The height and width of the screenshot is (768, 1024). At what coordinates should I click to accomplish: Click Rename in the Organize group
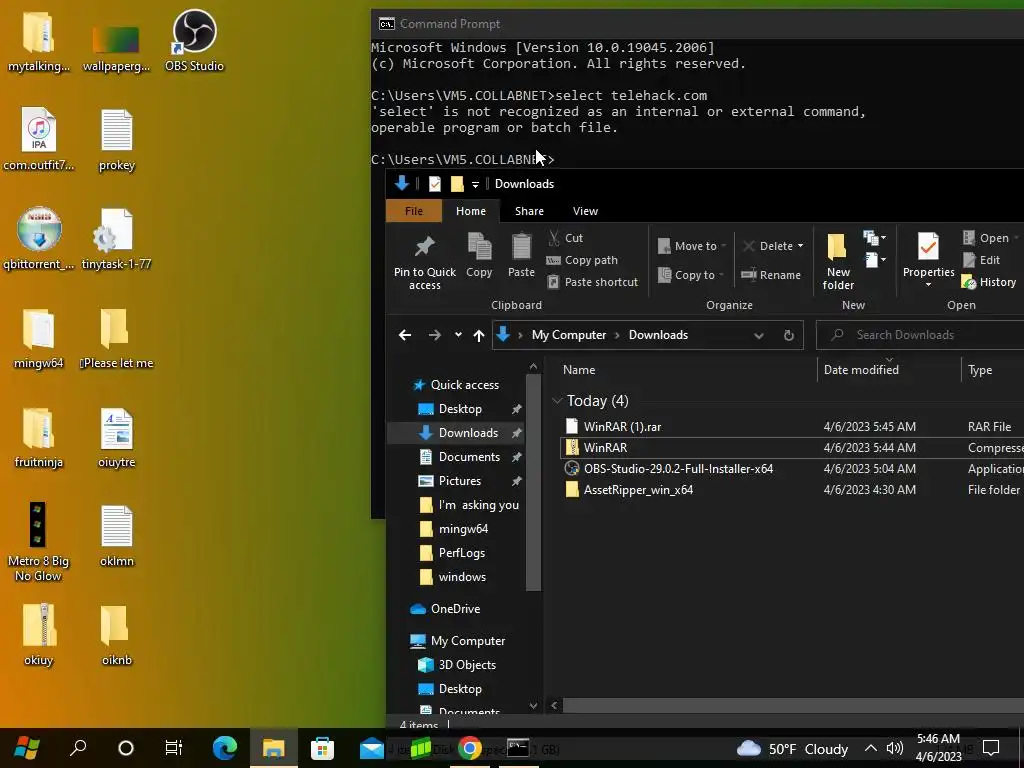pos(771,275)
